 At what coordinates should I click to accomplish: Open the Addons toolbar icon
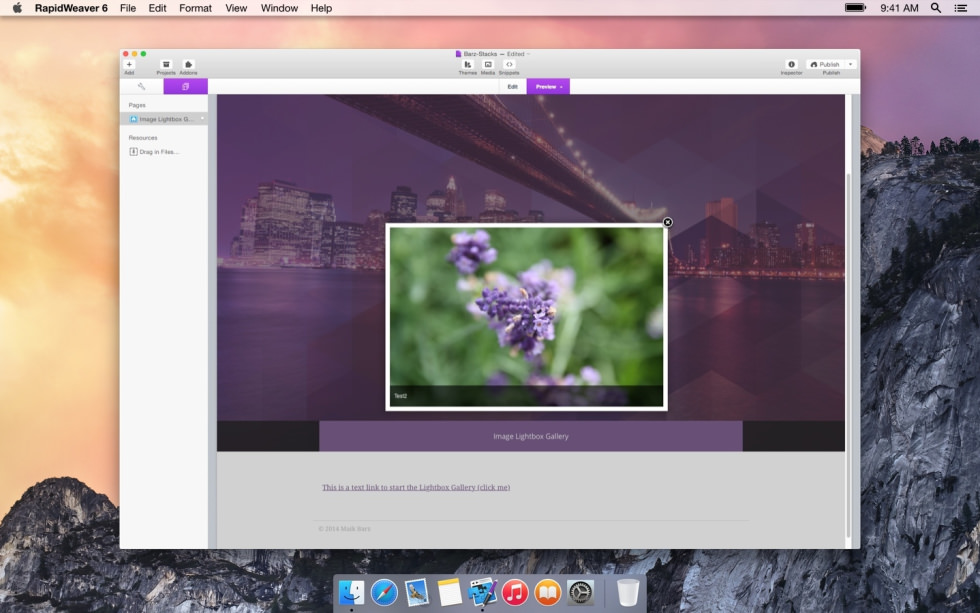pyautogui.click(x=188, y=64)
